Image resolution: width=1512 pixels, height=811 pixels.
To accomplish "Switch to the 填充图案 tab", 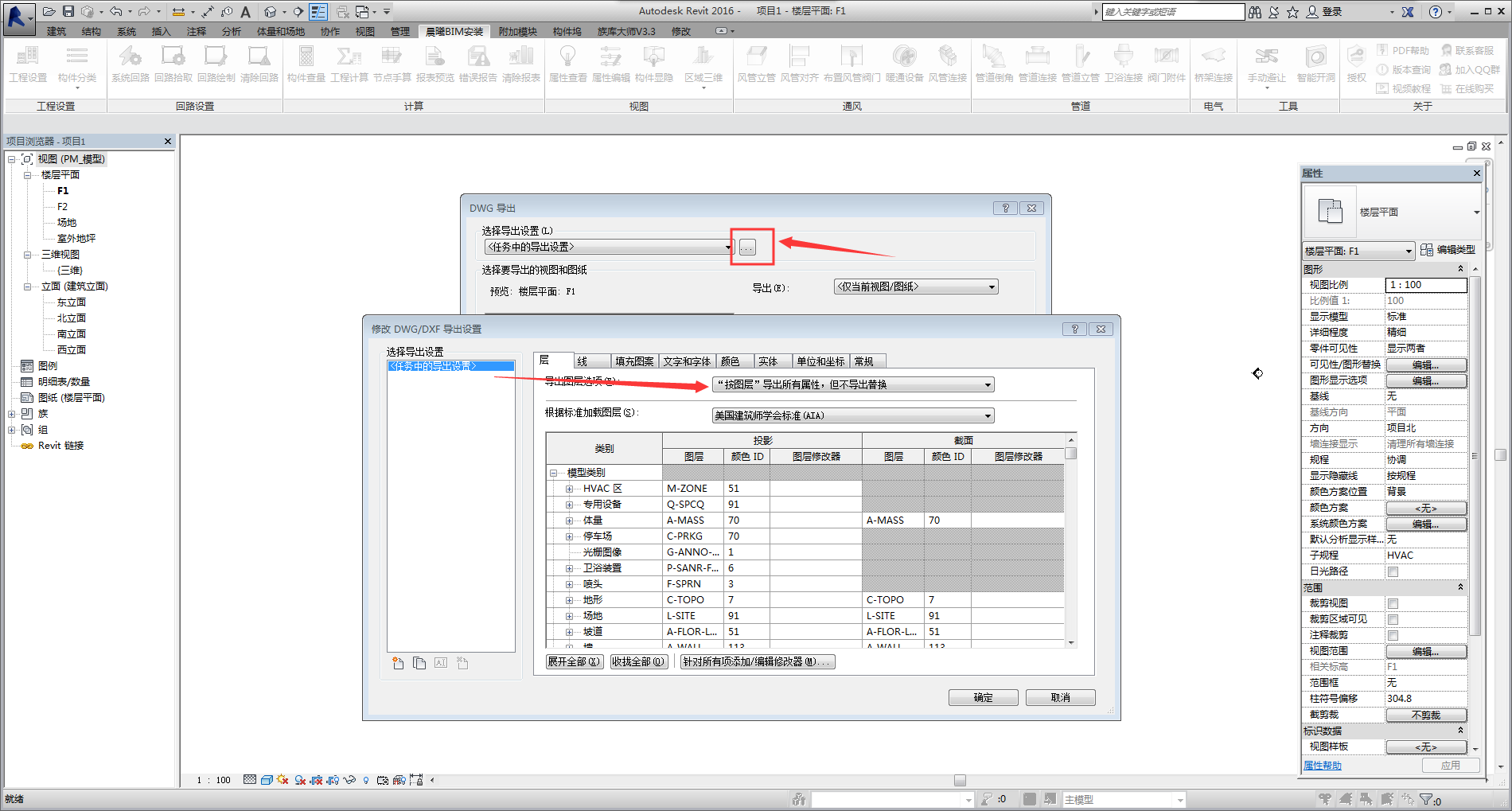I will (x=634, y=361).
